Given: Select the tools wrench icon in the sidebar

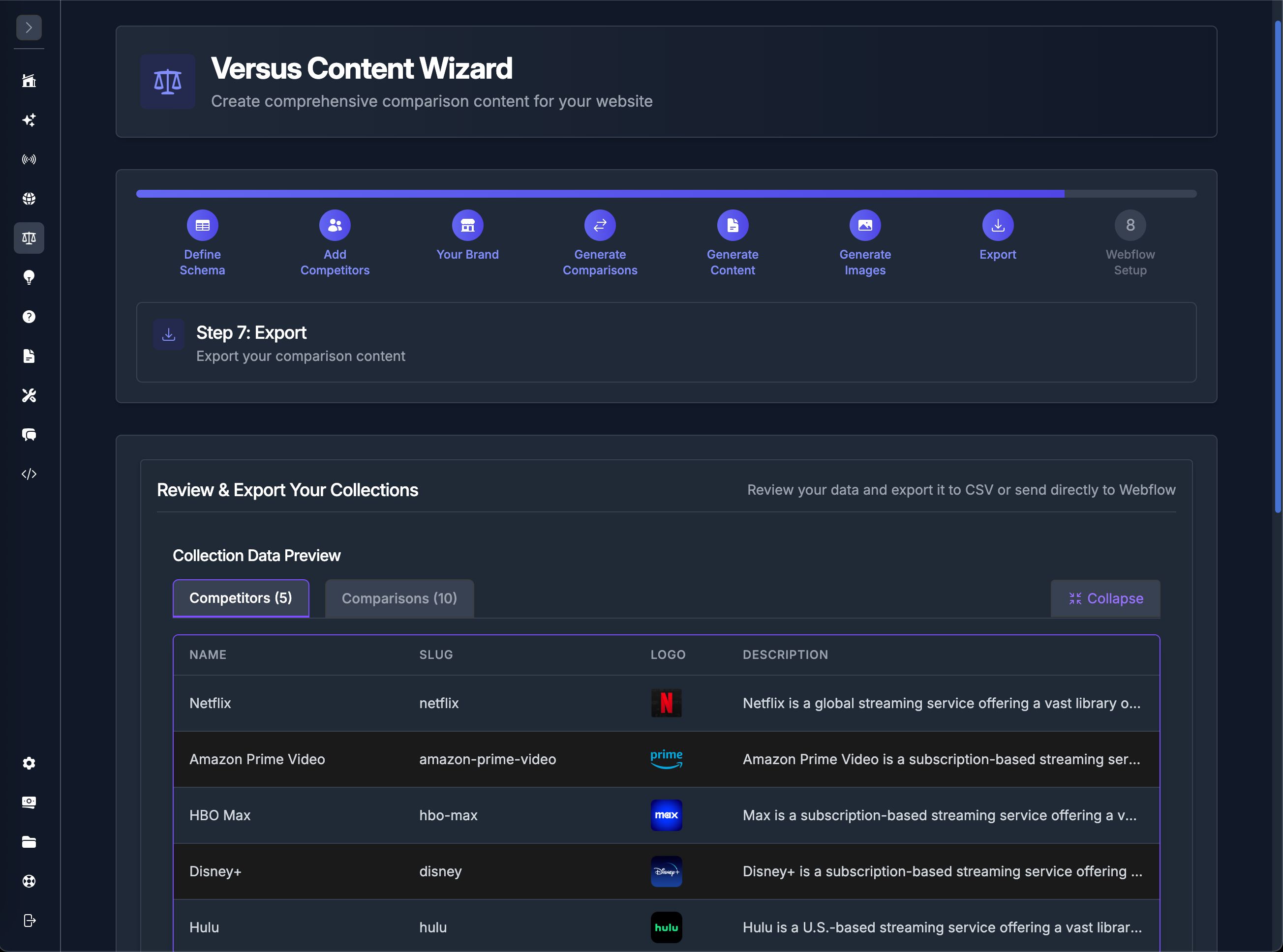Looking at the screenshot, I should point(29,395).
